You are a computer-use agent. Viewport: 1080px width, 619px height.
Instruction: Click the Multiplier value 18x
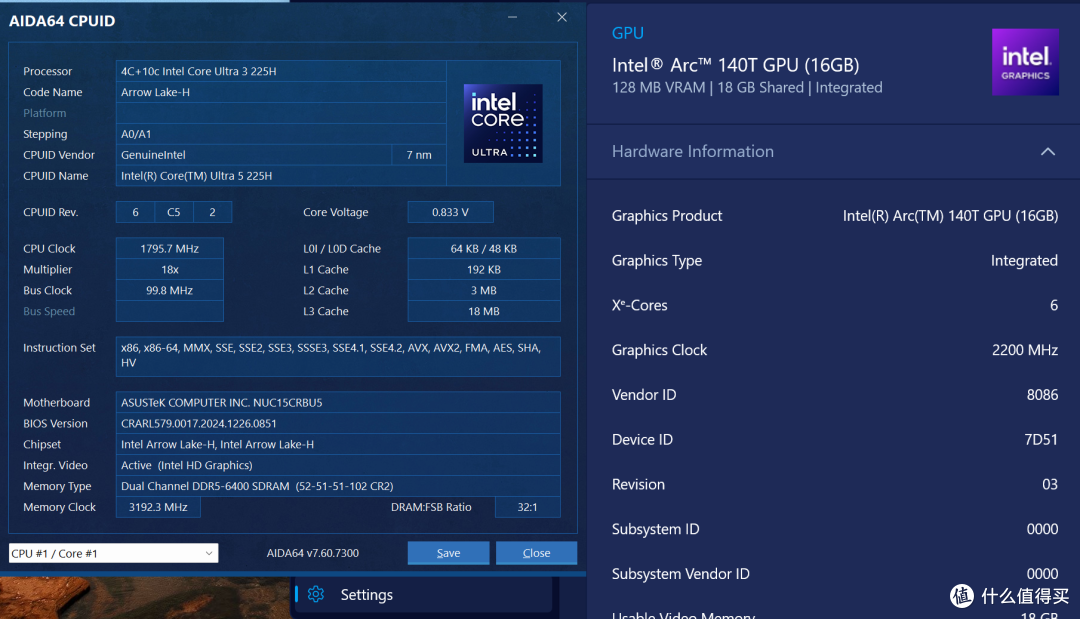tap(169, 269)
